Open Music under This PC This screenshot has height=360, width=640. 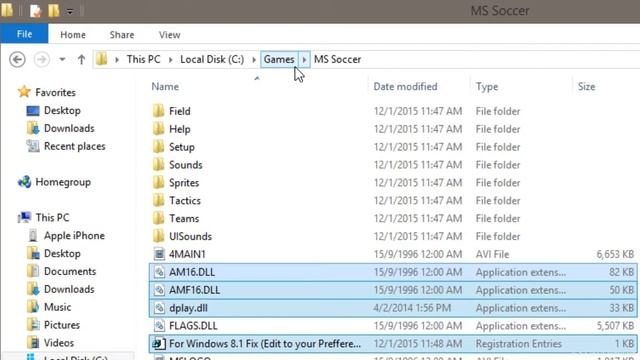tap(57, 307)
